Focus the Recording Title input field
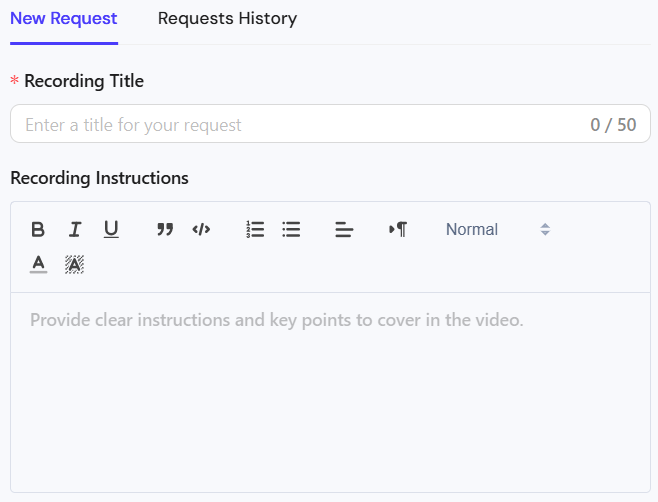This screenshot has height=502, width=658. 330,124
